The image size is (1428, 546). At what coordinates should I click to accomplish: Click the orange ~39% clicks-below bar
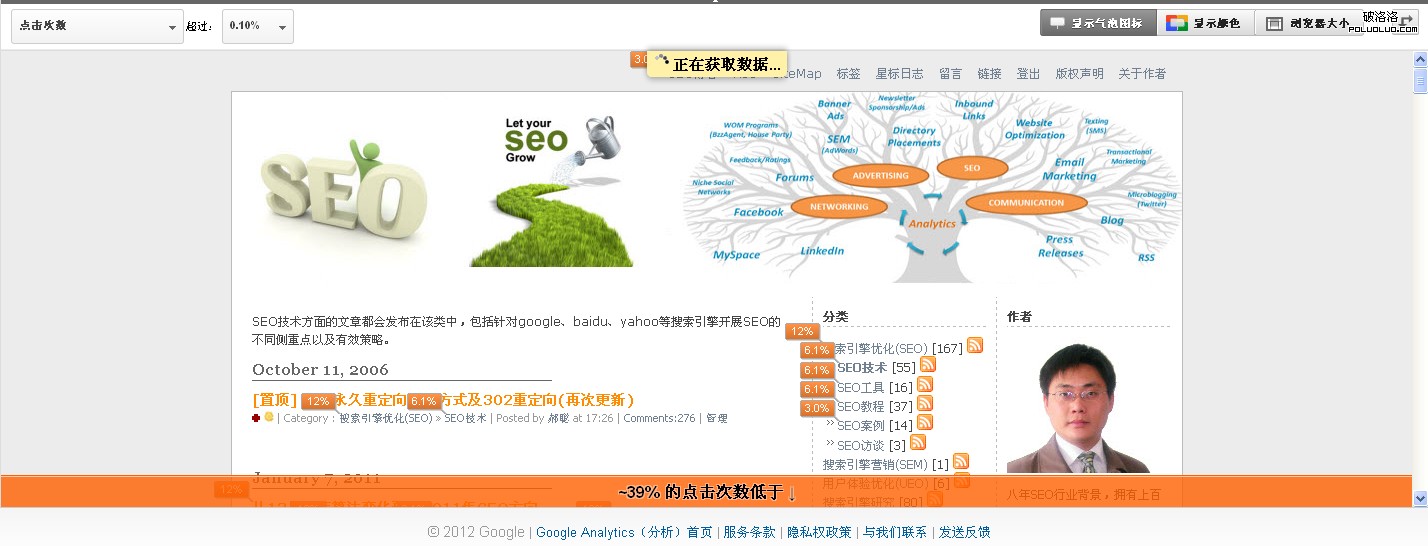[706, 492]
